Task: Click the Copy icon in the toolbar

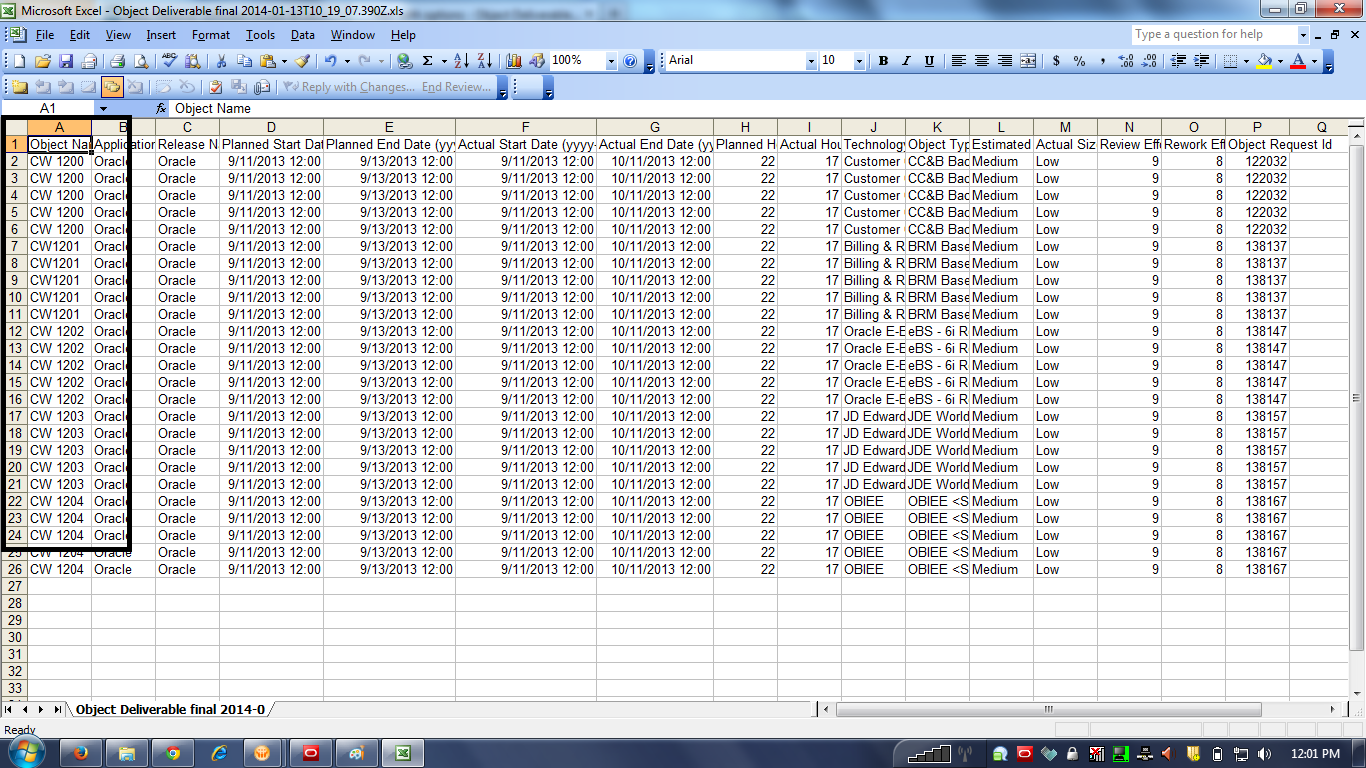Action: point(244,61)
